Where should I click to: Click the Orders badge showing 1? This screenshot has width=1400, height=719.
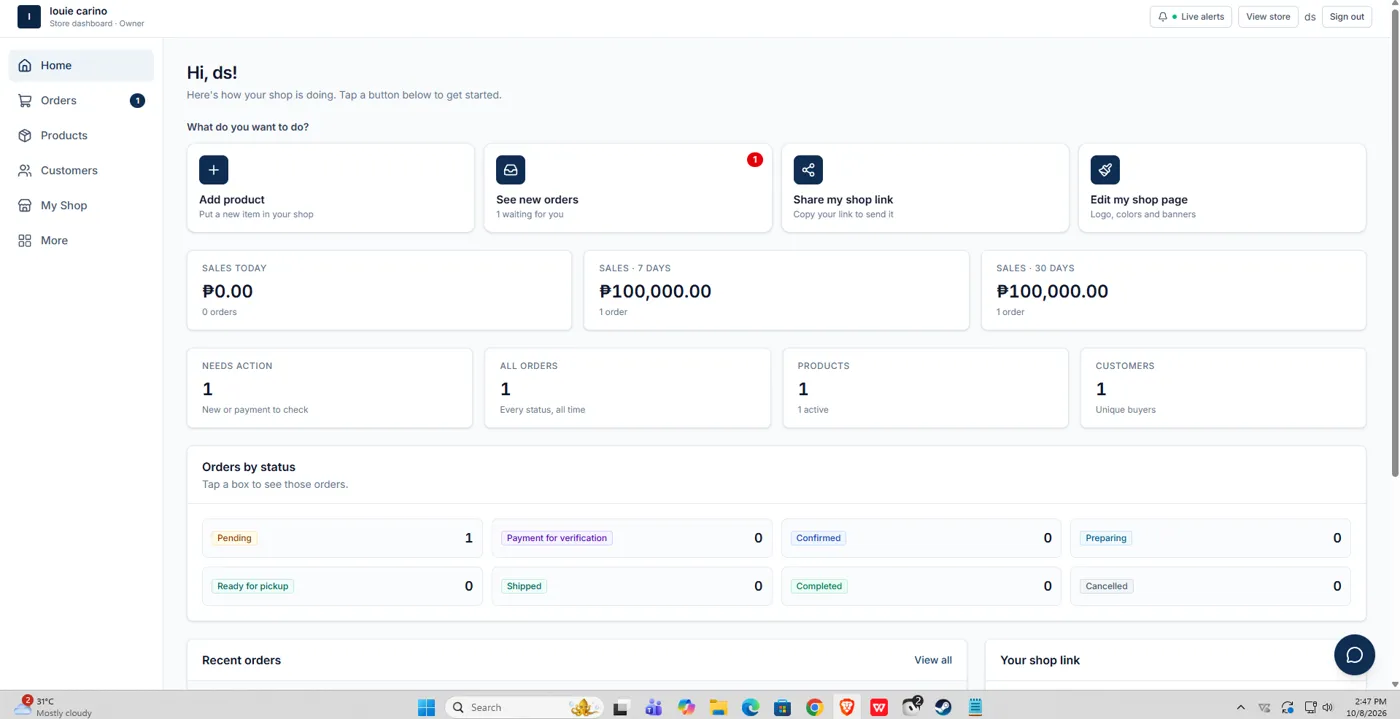pos(137,100)
